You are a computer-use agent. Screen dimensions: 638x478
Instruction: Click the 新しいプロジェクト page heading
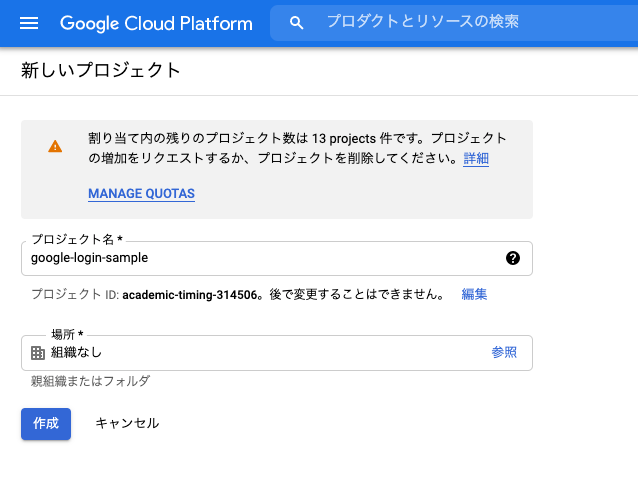(101, 70)
